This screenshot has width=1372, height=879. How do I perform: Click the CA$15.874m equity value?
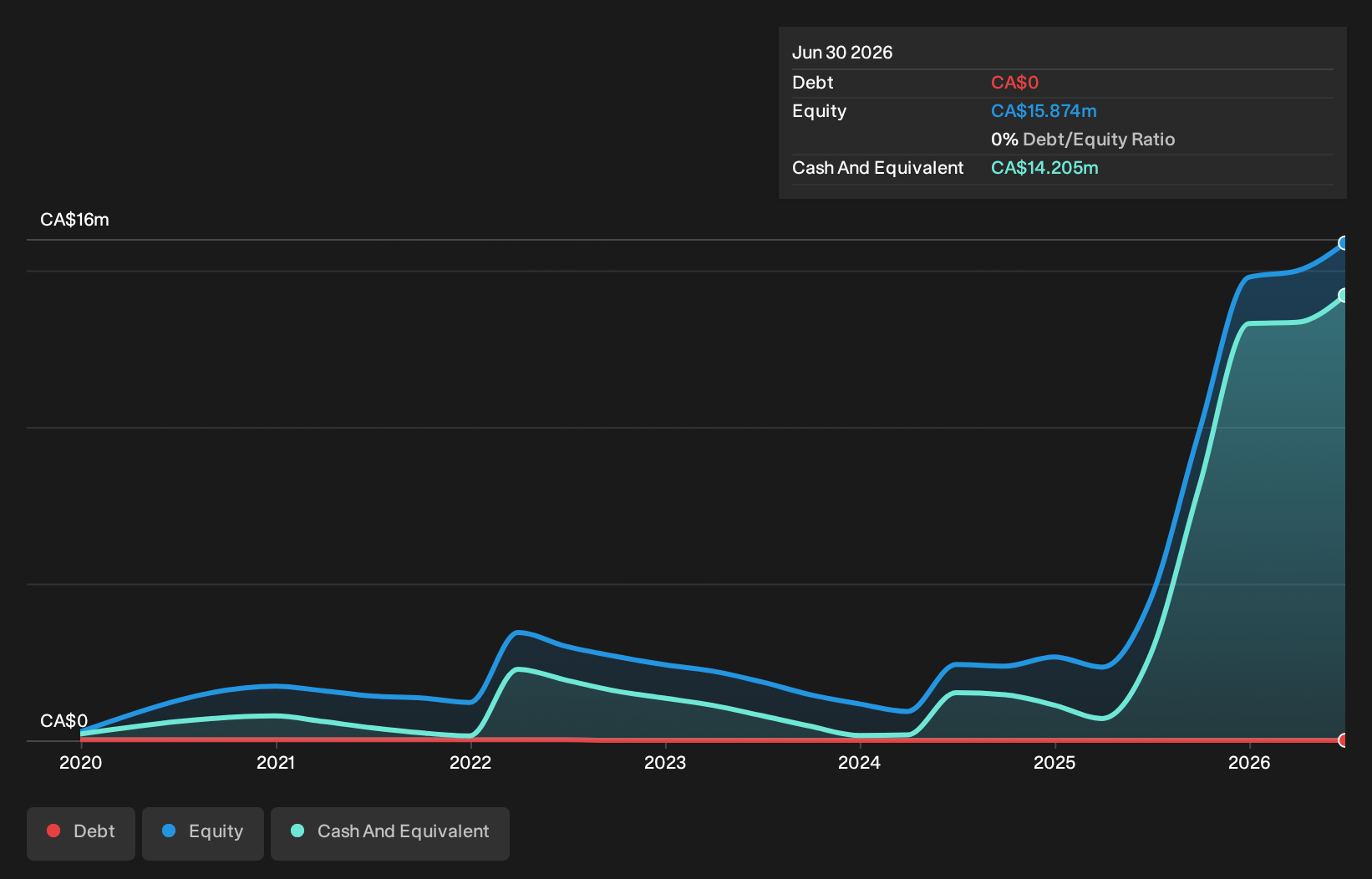[1044, 111]
